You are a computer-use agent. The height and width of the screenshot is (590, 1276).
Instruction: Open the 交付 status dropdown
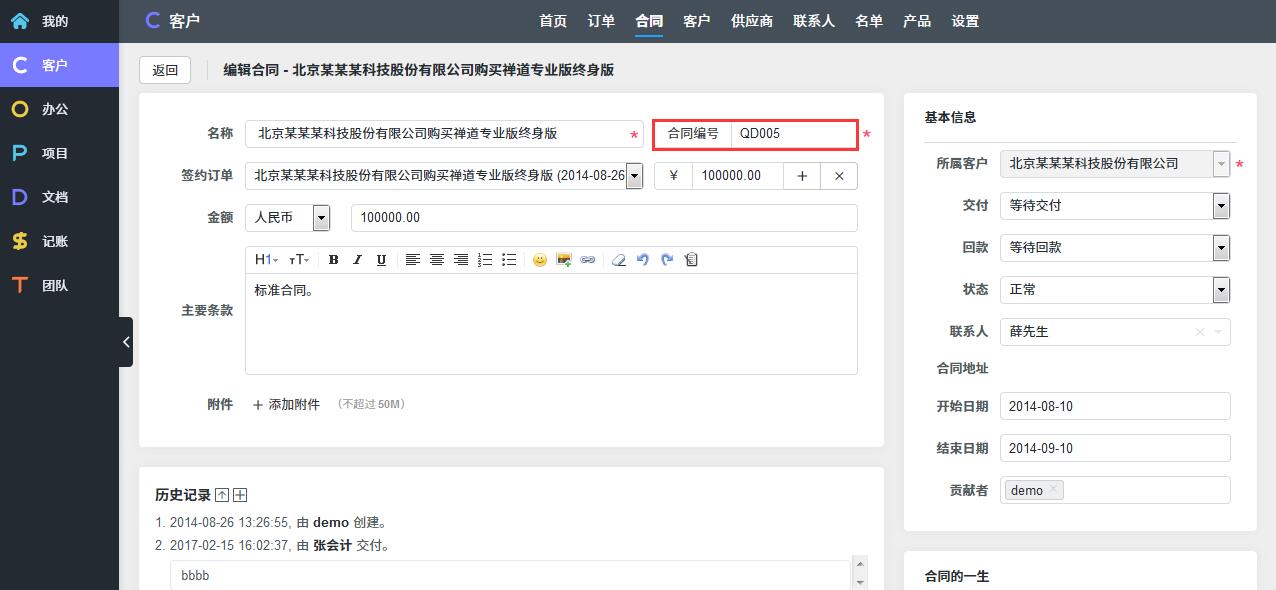tap(1221, 206)
